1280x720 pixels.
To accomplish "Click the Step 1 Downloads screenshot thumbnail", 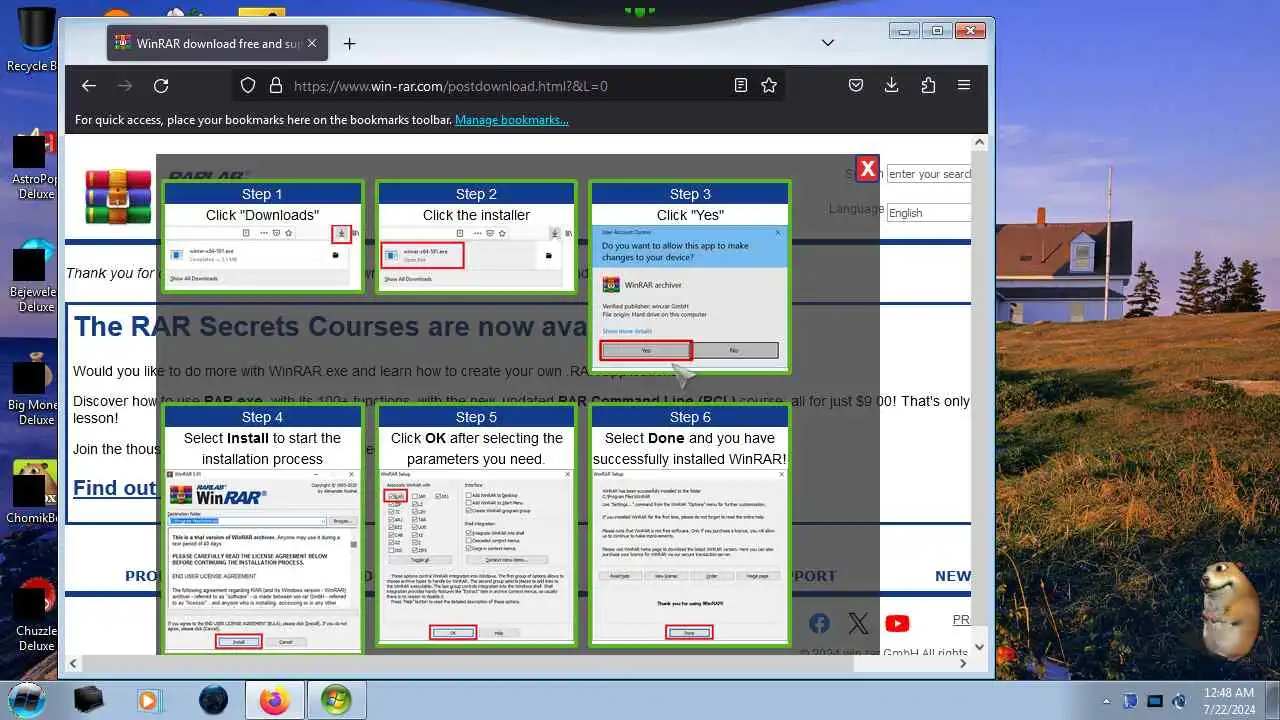I will pos(263,258).
